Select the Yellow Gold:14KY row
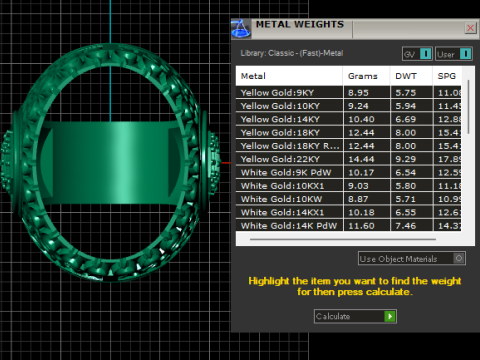The image size is (480, 360). (x=349, y=119)
